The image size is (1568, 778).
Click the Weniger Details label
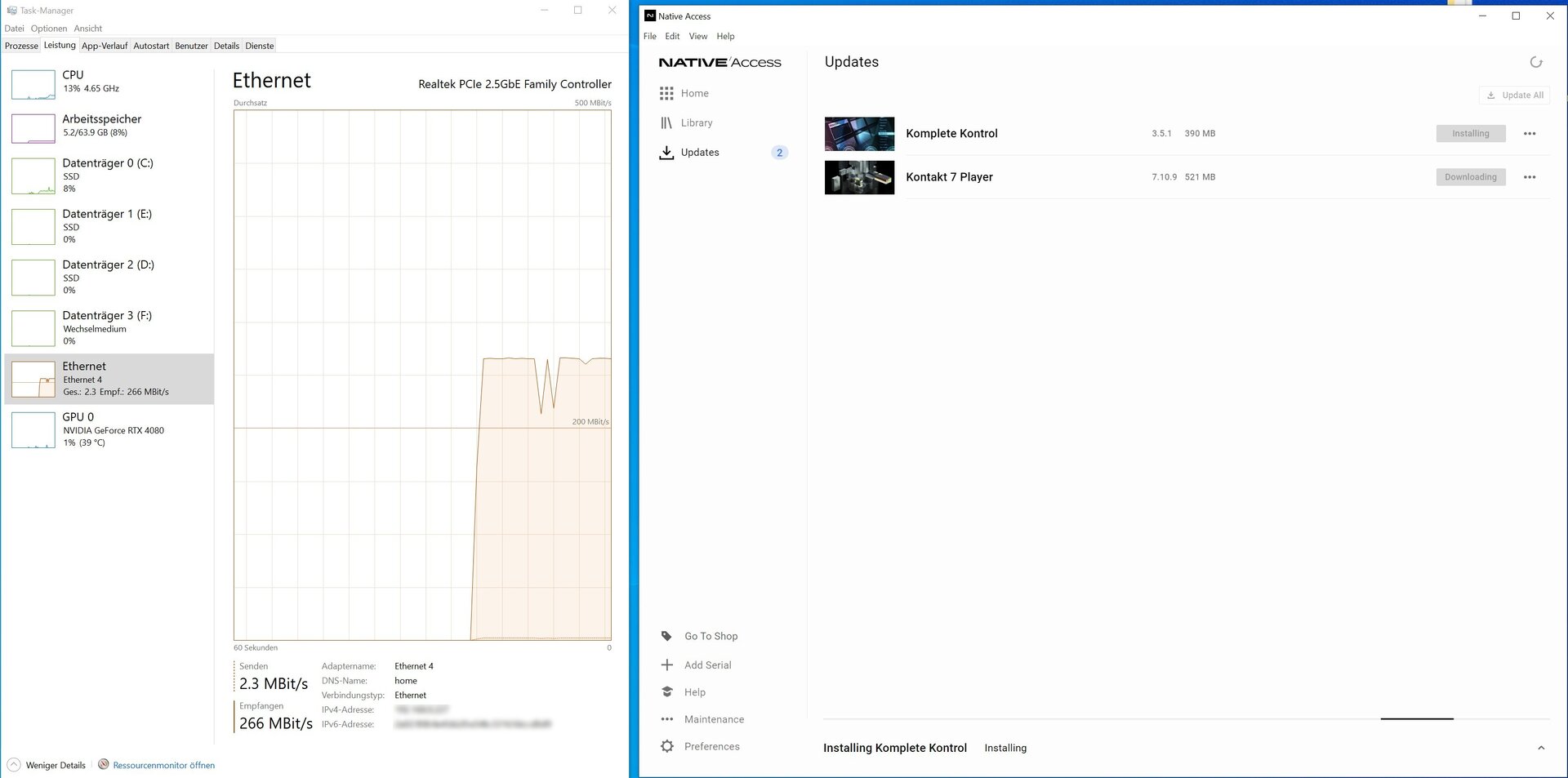coord(56,766)
